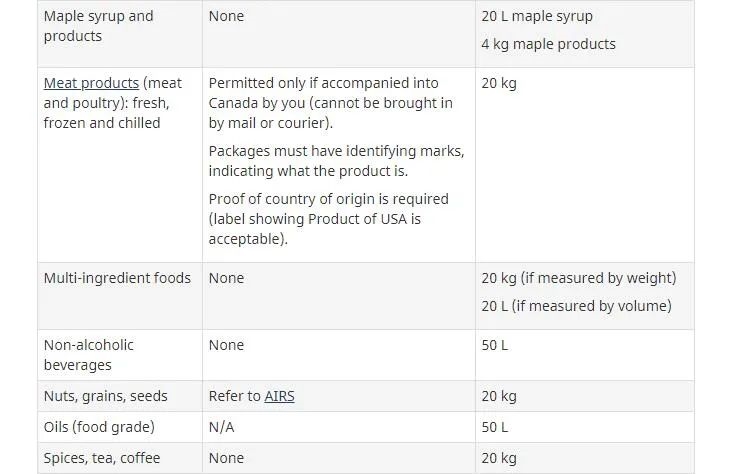Click the "Permitted only if accompanied" paragraph

coord(330,103)
